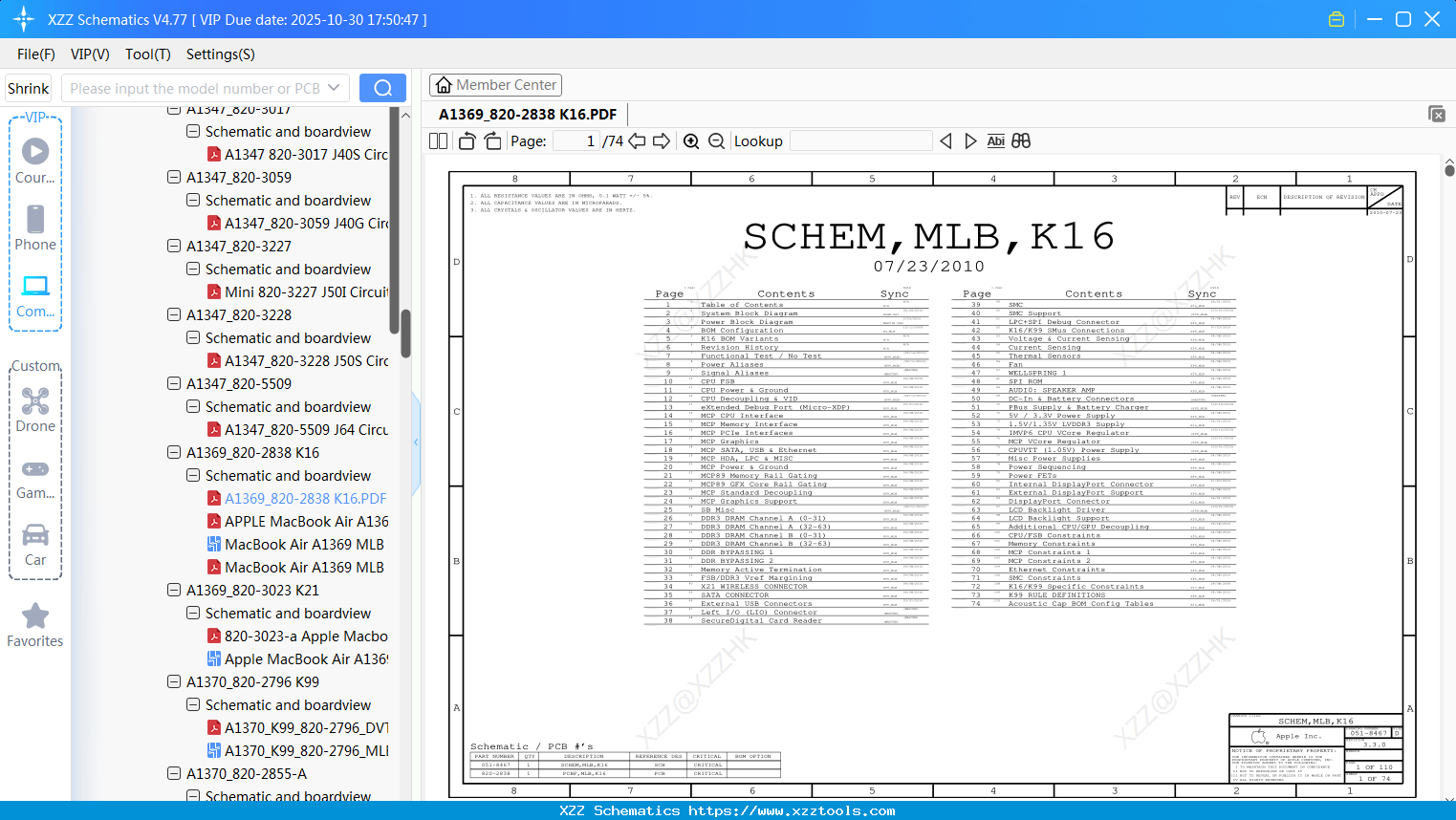The width and height of the screenshot is (1456, 820).
Task: Click the PDF icon of A1347 820-3017 J40S
Action: [214, 154]
